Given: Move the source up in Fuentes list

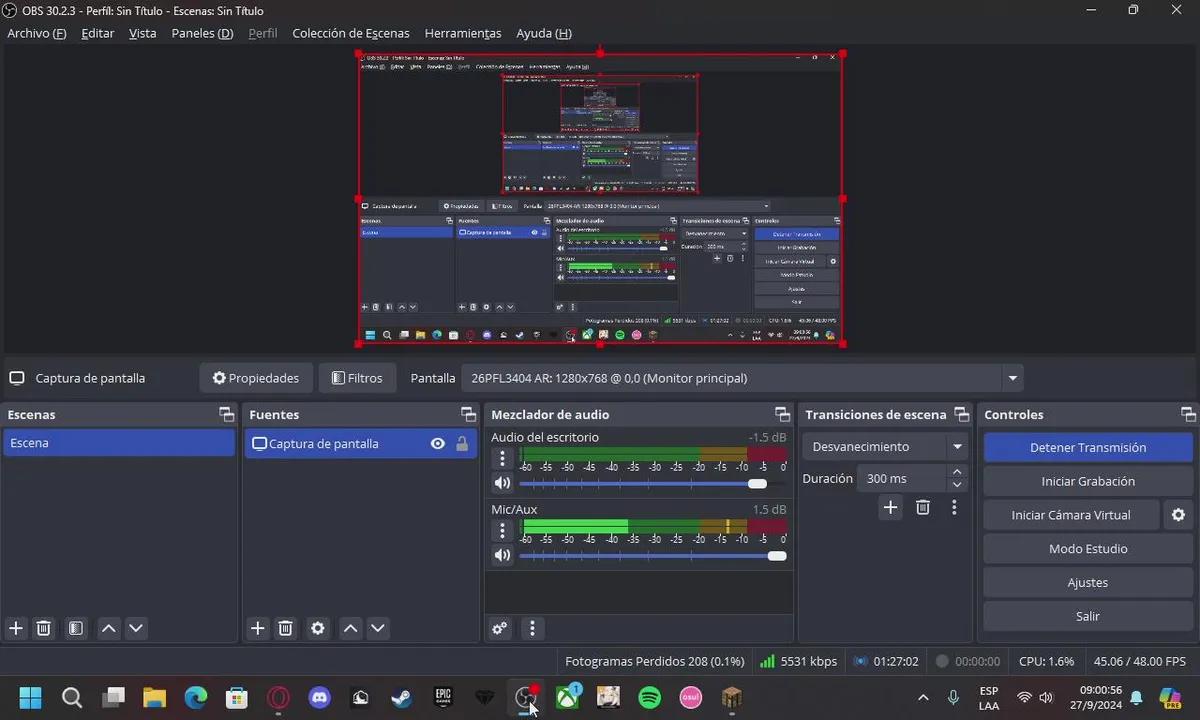Looking at the screenshot, I should [x=350, y=628].
